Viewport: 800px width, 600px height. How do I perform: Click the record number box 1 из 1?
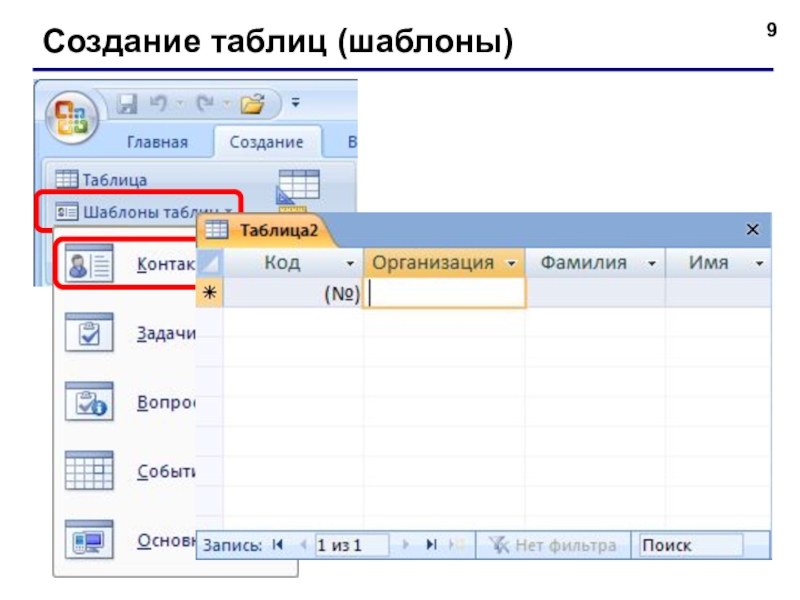pyautogui.click(x=352, y=545)
